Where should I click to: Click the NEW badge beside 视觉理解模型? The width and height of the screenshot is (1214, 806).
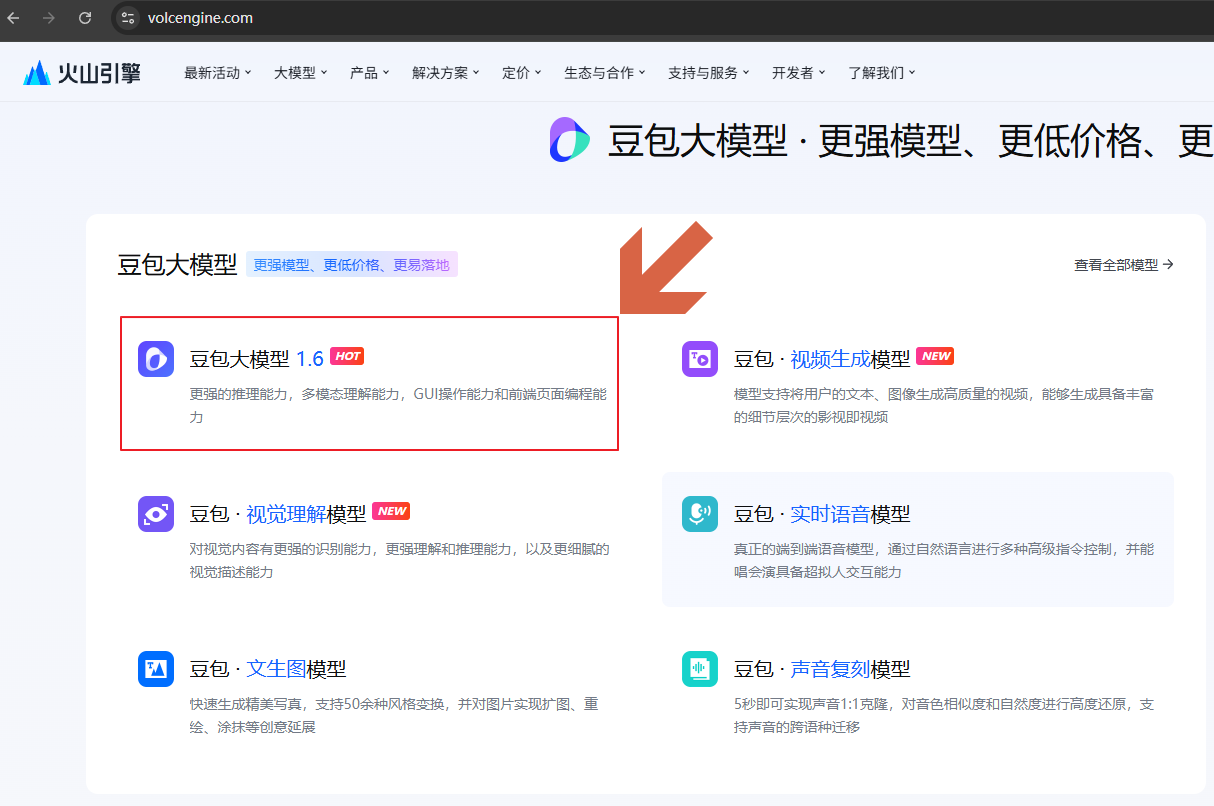[x=391, y=511]
